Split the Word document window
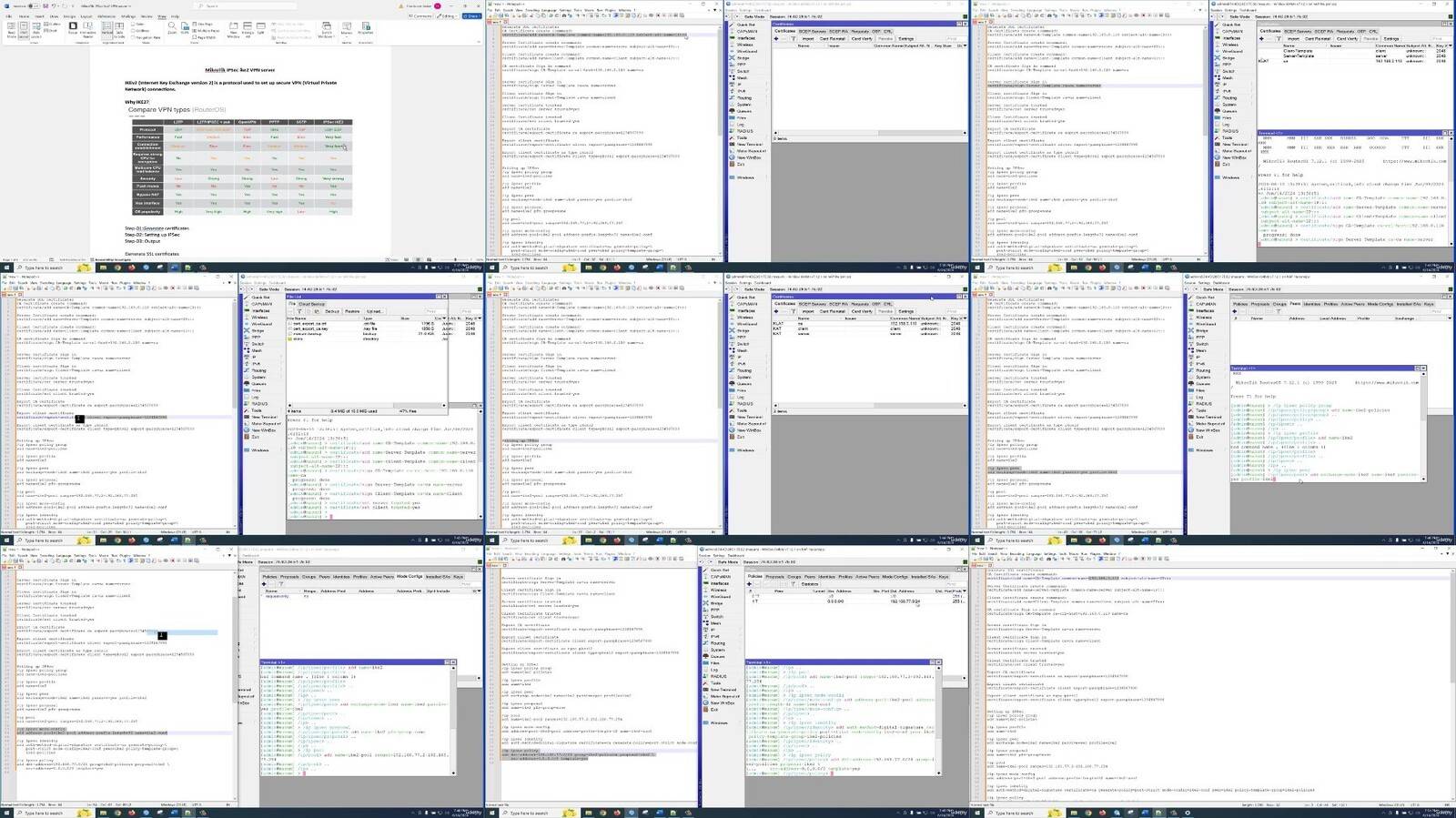 tap(260, 29)
